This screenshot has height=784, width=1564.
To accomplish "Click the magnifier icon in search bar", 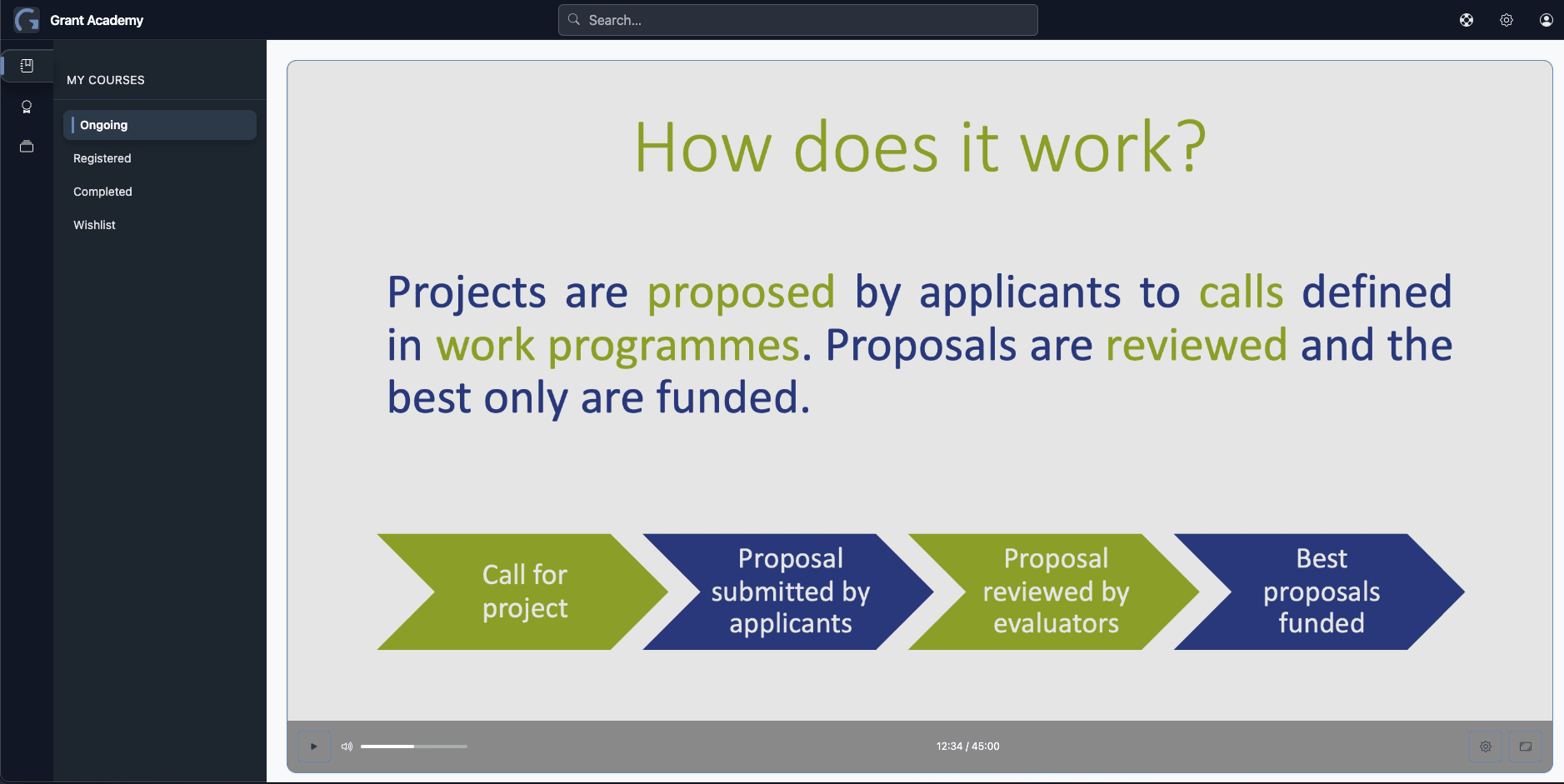I will coord(574,20).
